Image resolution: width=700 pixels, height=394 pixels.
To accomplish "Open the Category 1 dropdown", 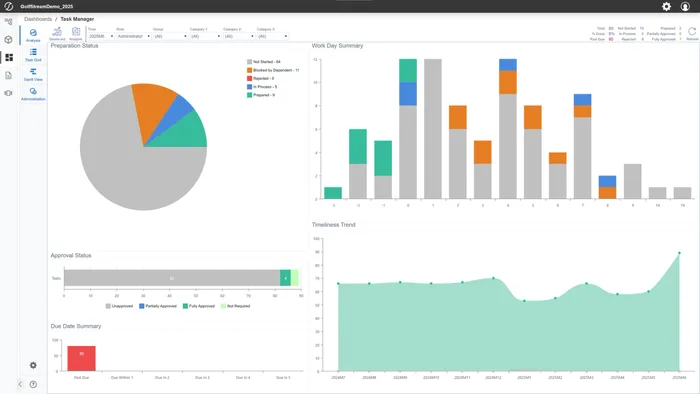I will (x=205, y=36).
